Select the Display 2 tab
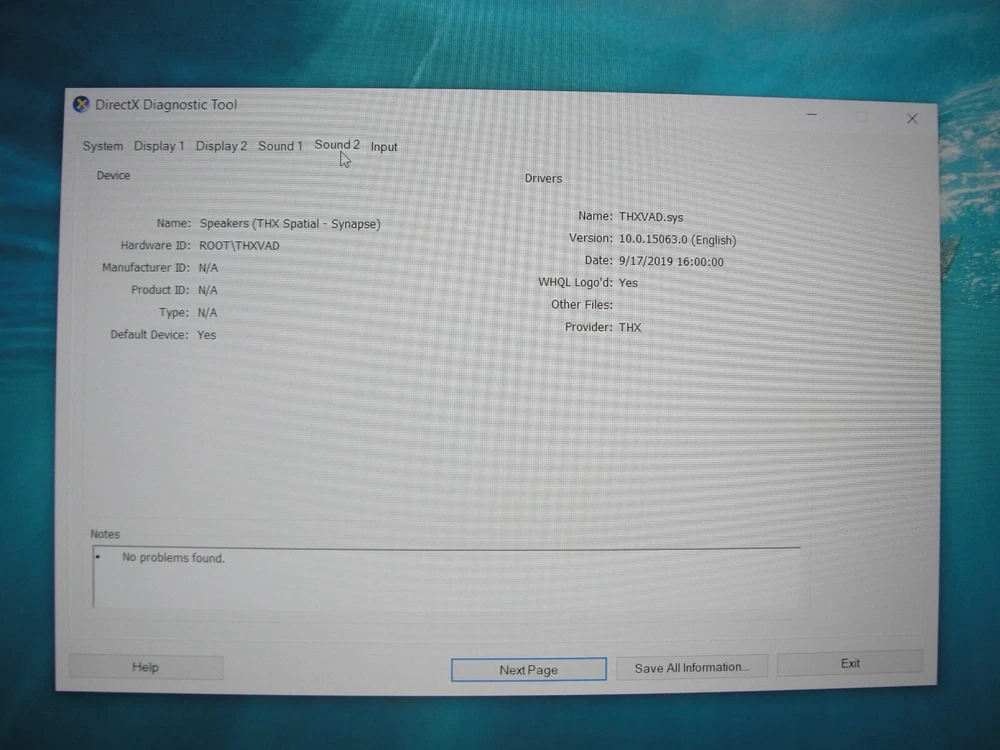The image size is (1000, 750). tap(221, 146)
